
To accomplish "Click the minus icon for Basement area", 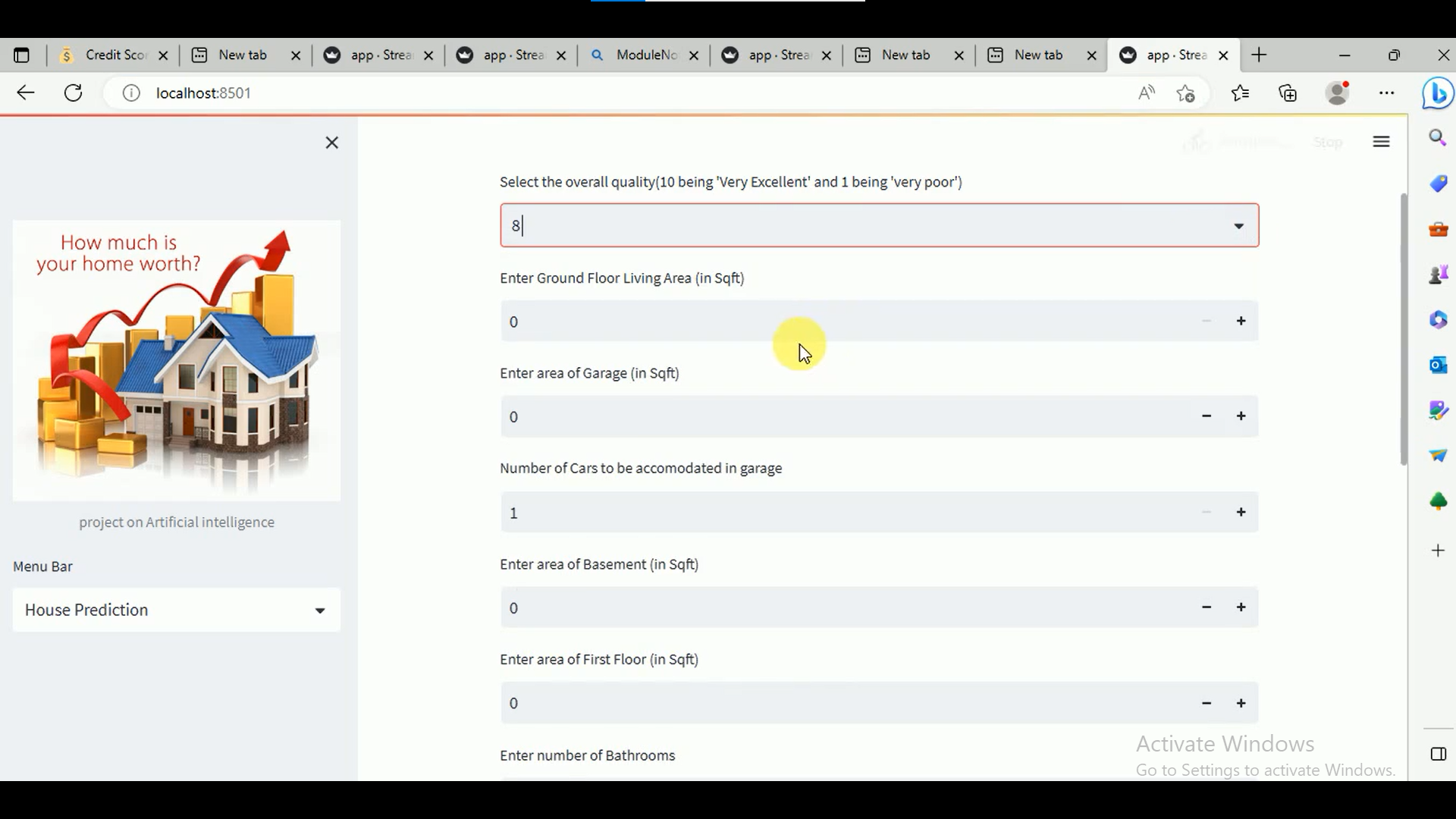I will [1207, 607].
